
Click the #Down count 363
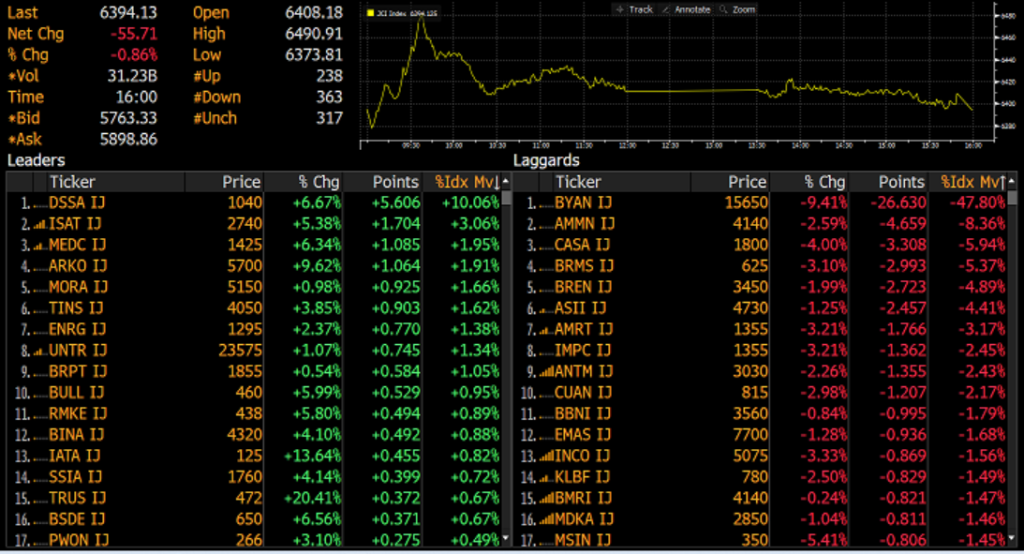pyautogui.click(x=328, y=97)
